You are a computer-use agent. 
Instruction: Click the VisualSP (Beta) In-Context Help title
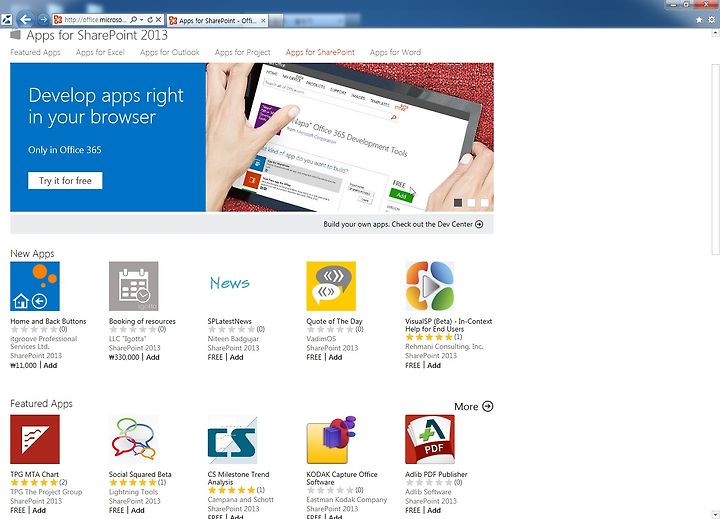pyautogui.click(x=449, y=325)
